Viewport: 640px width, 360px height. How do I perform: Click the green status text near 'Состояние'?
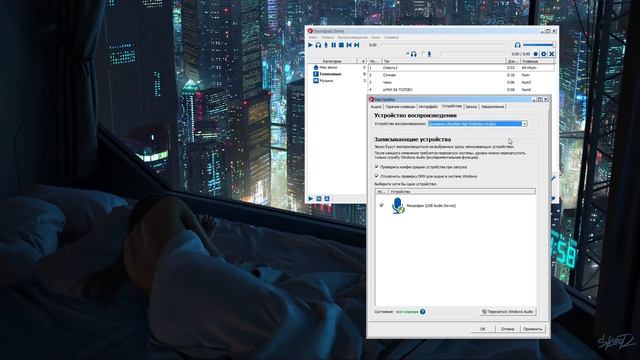point(407,312)
